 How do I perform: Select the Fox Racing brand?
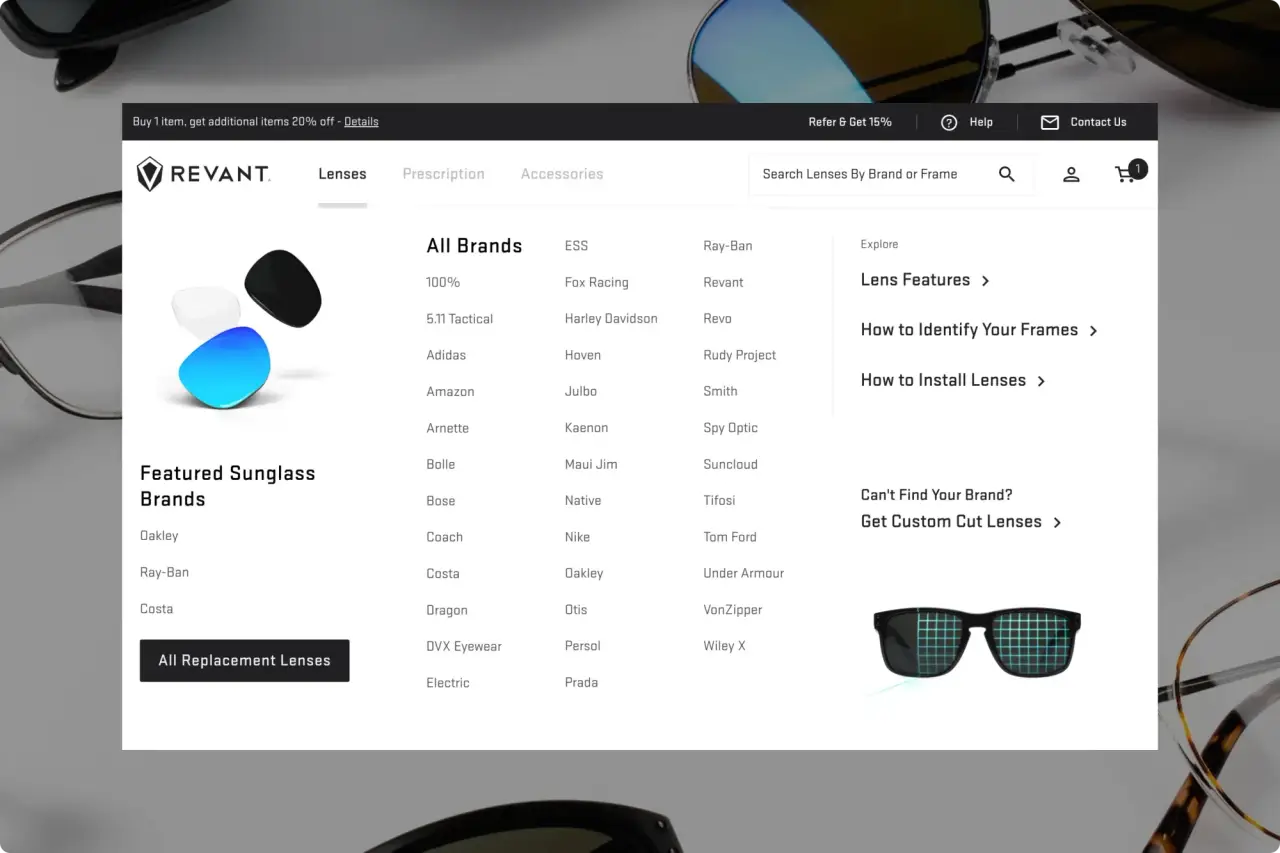click(596, 282)
